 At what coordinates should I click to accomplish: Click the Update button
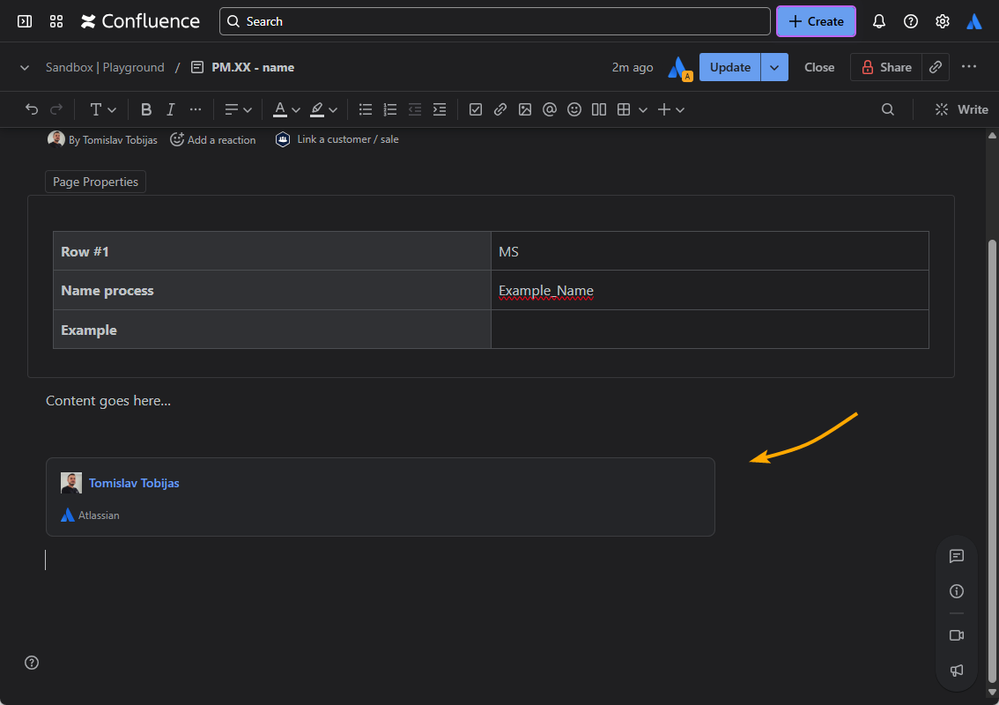[x=730, y=67]
